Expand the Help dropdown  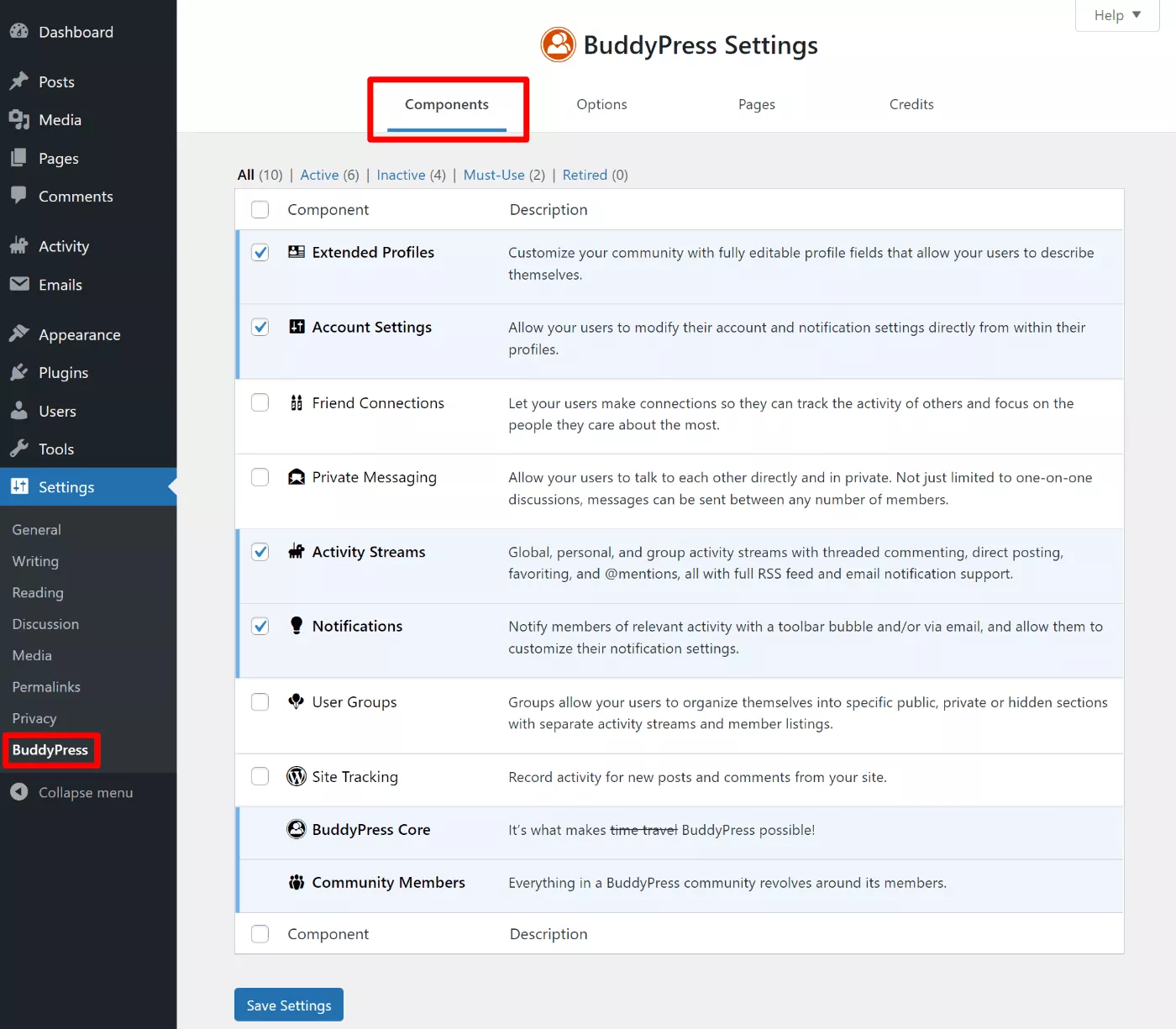point(1117,15)
